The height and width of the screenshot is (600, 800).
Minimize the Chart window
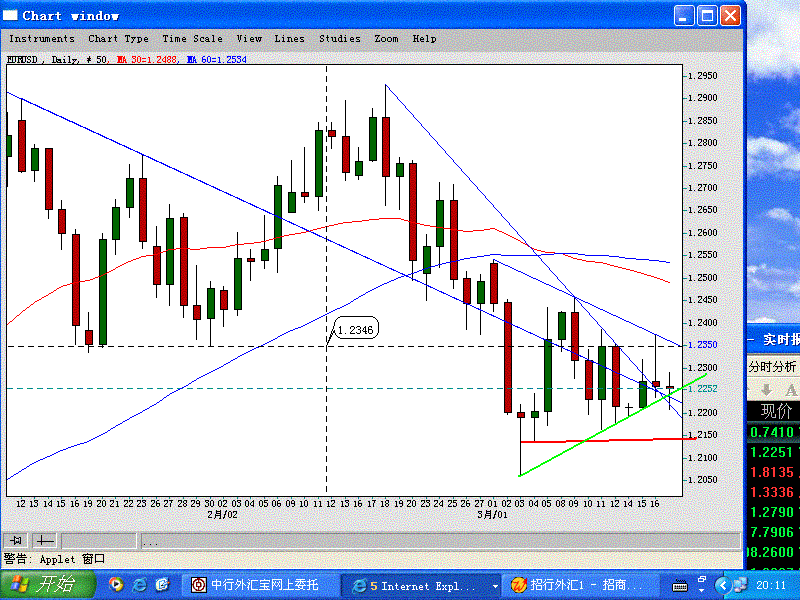[x=684, y=16]
